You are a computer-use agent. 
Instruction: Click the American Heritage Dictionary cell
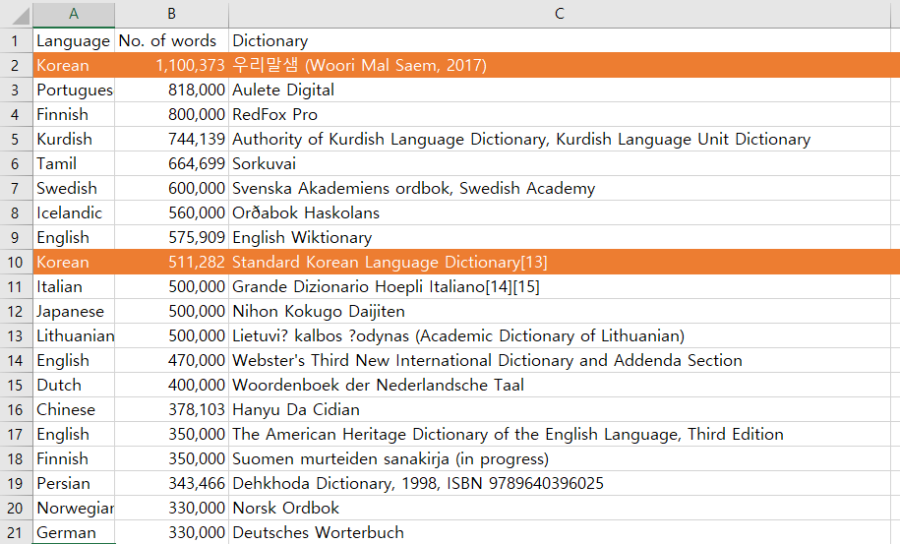[559, 434]
